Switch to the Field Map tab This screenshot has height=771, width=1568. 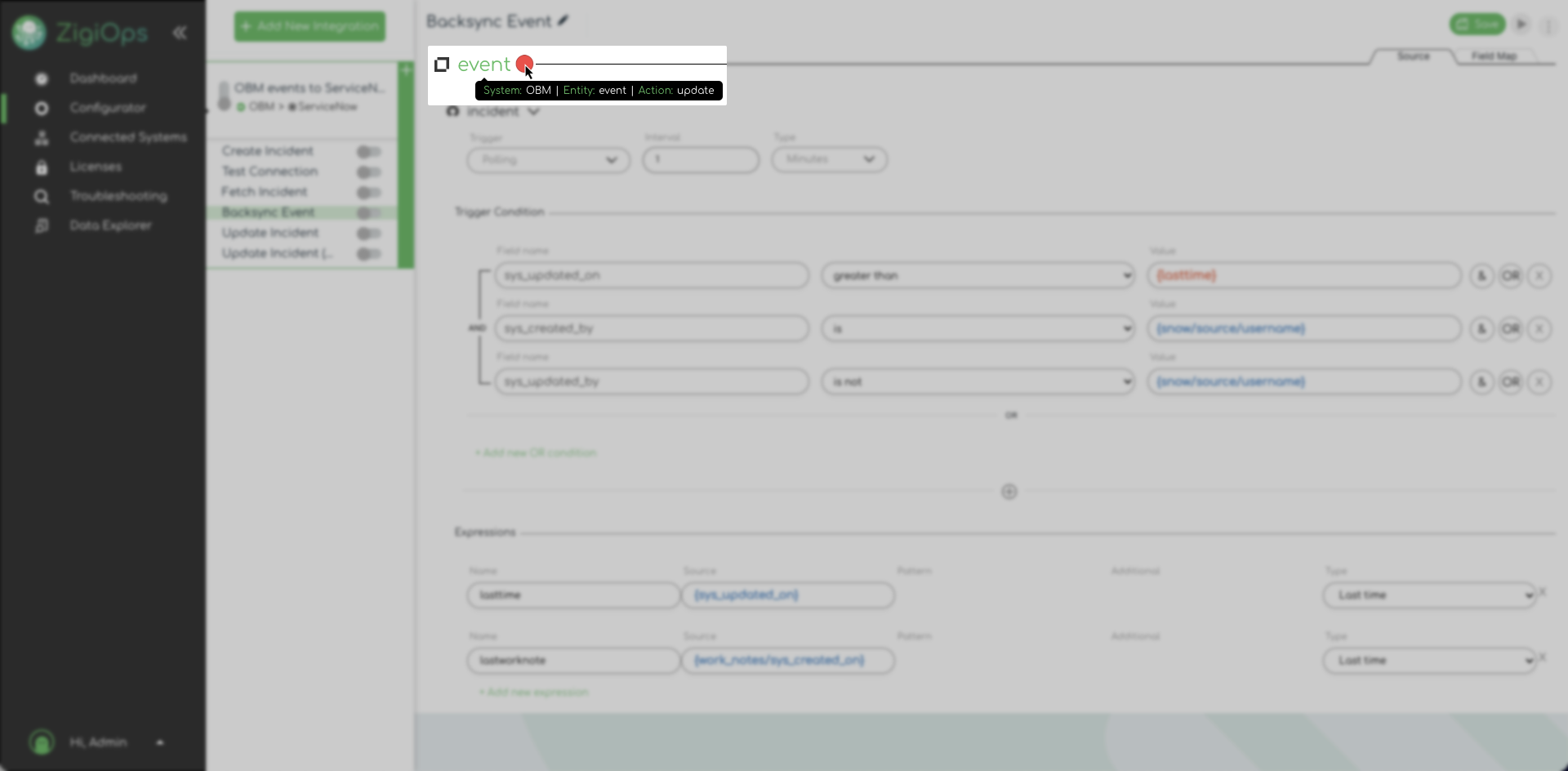(1494, 56)
